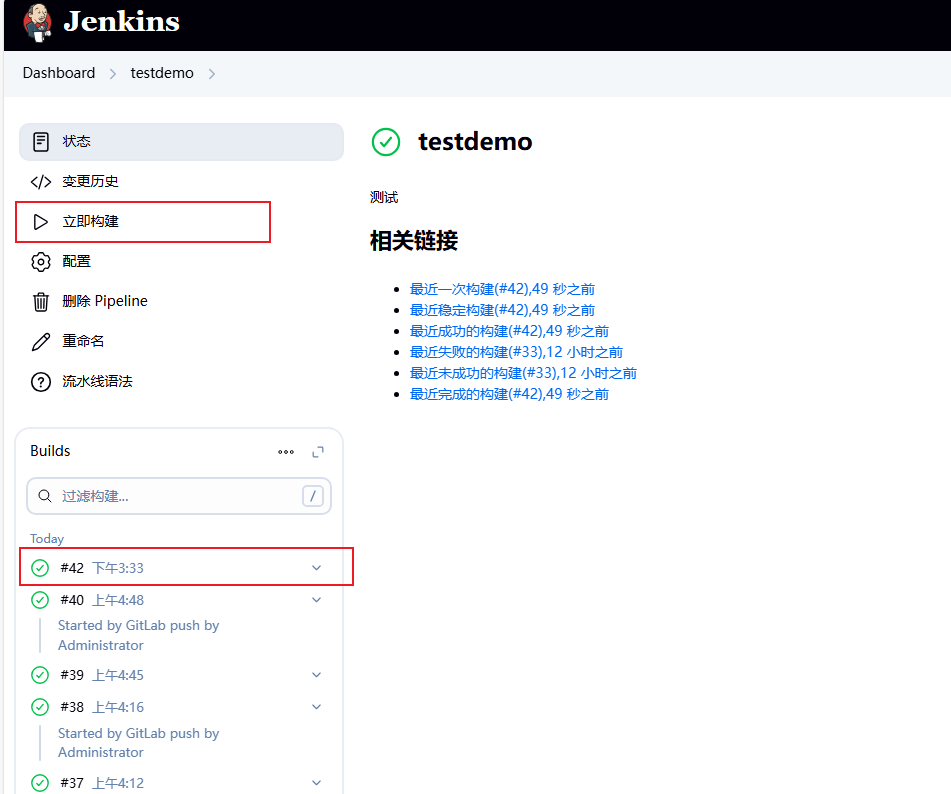Click success icon of build #40

[x=40, y=600]
